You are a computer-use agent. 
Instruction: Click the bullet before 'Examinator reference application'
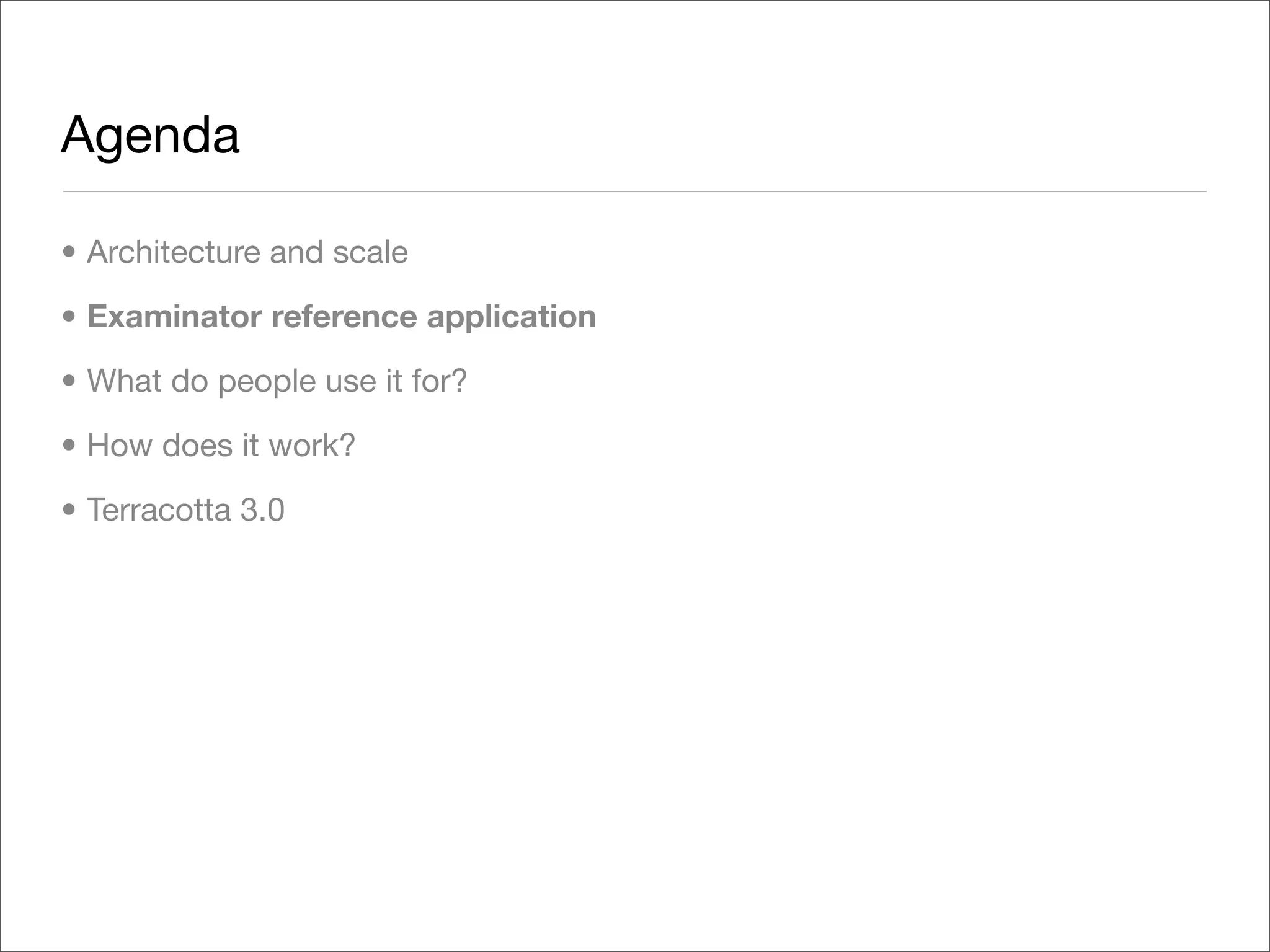tap(69, 317)
